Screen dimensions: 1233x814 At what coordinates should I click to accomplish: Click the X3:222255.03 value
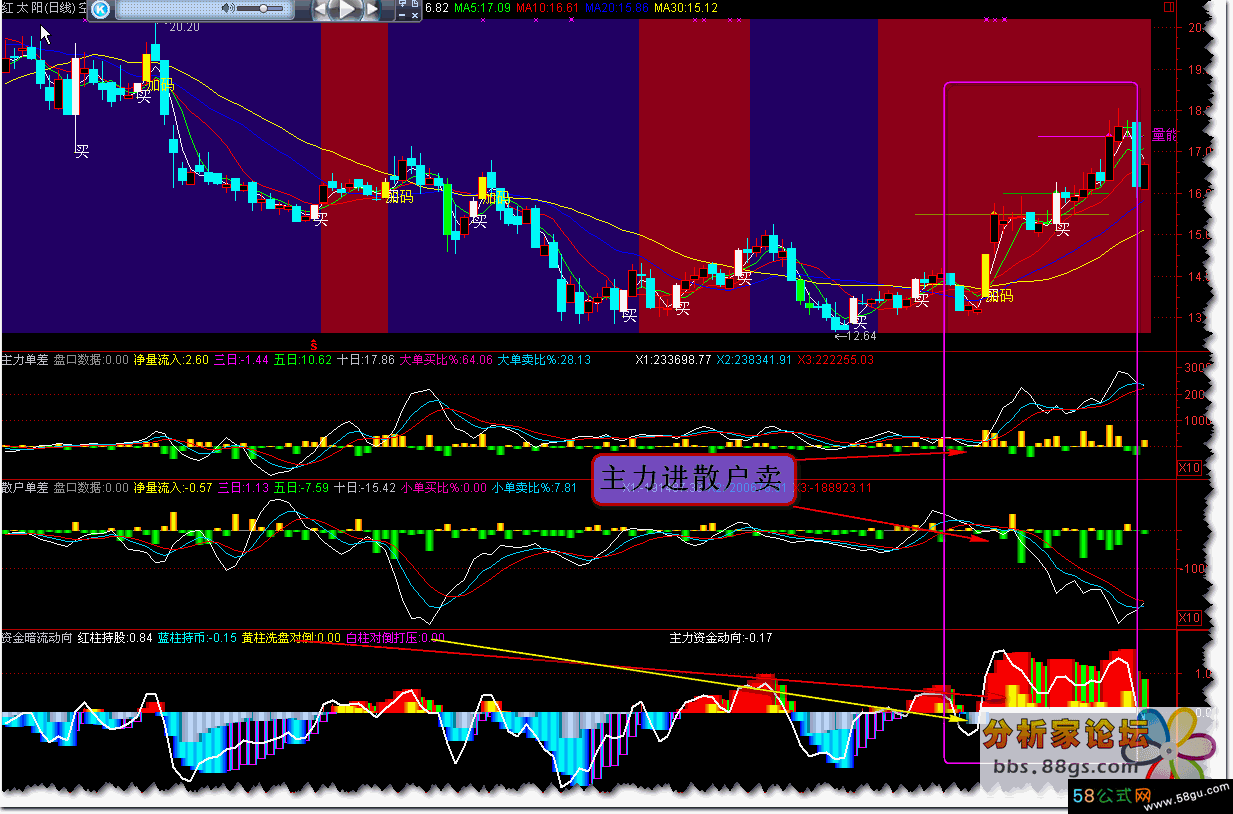pyautogui.click(x=835, y=359)
